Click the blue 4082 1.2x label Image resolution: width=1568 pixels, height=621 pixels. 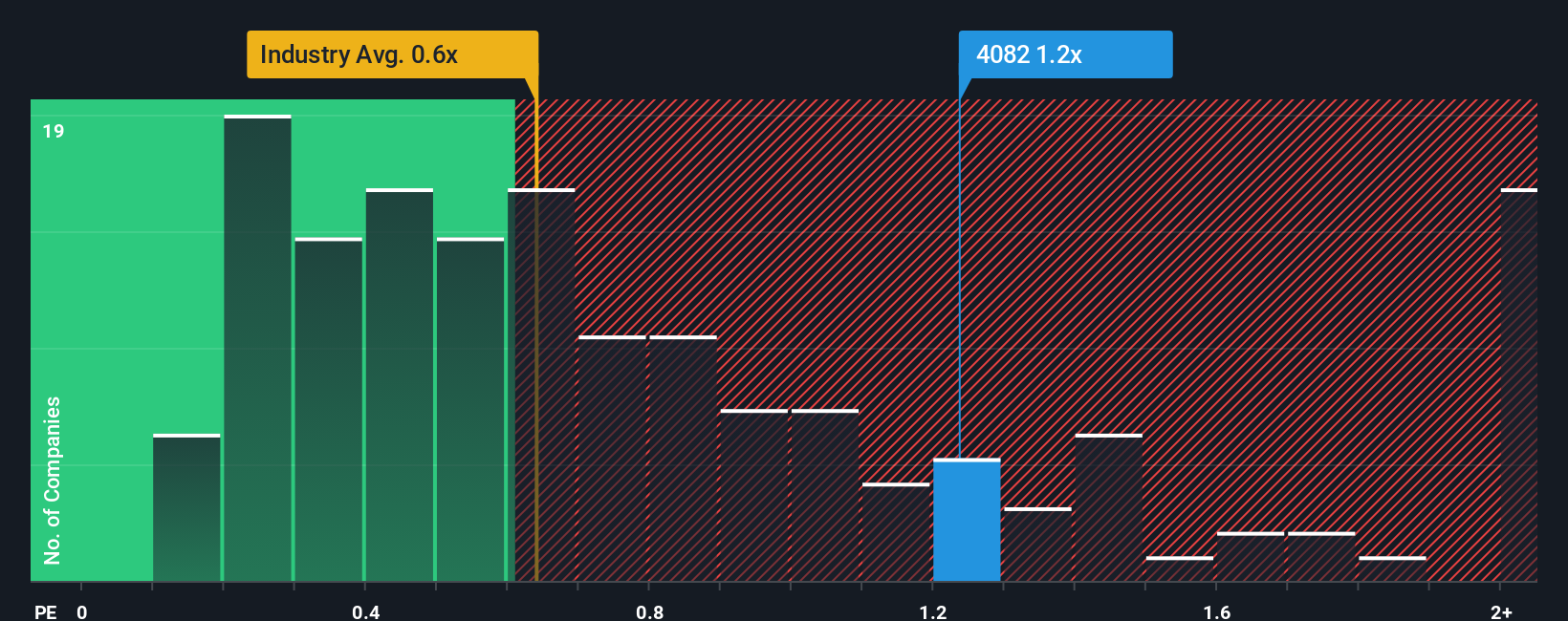click(x=1065, y=54)
